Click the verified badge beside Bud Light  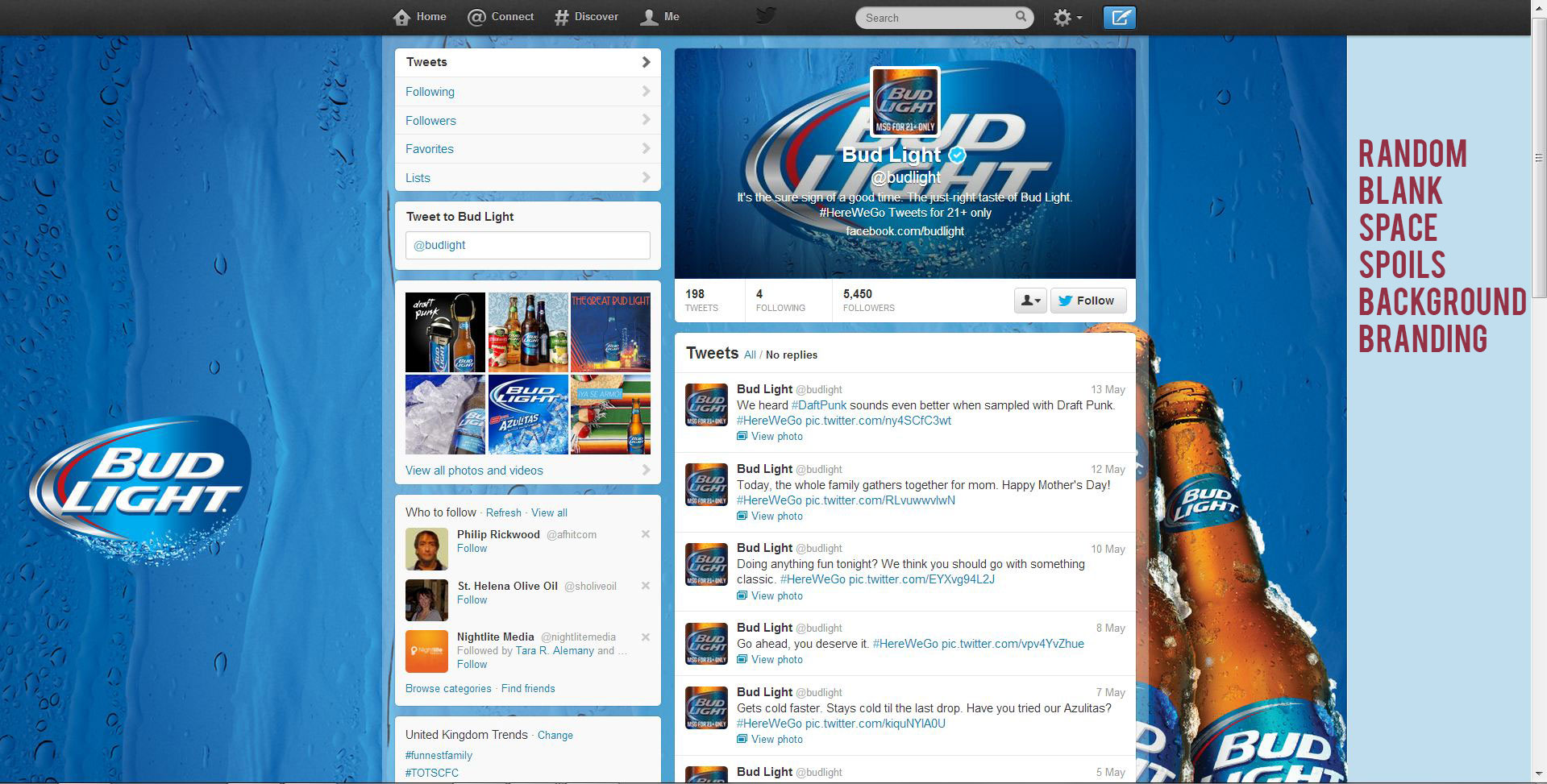pos(957,155)
